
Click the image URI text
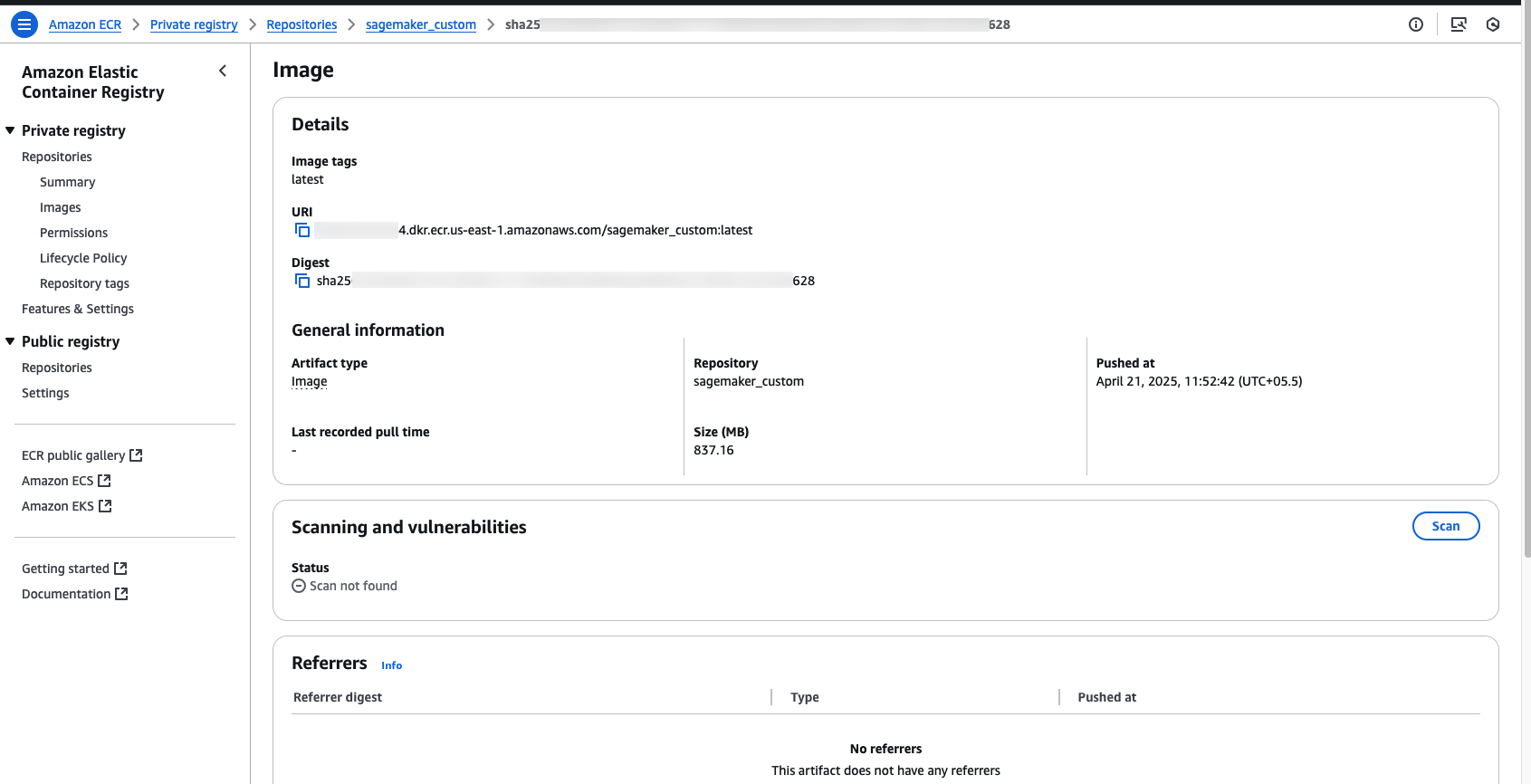click(534, 230)
